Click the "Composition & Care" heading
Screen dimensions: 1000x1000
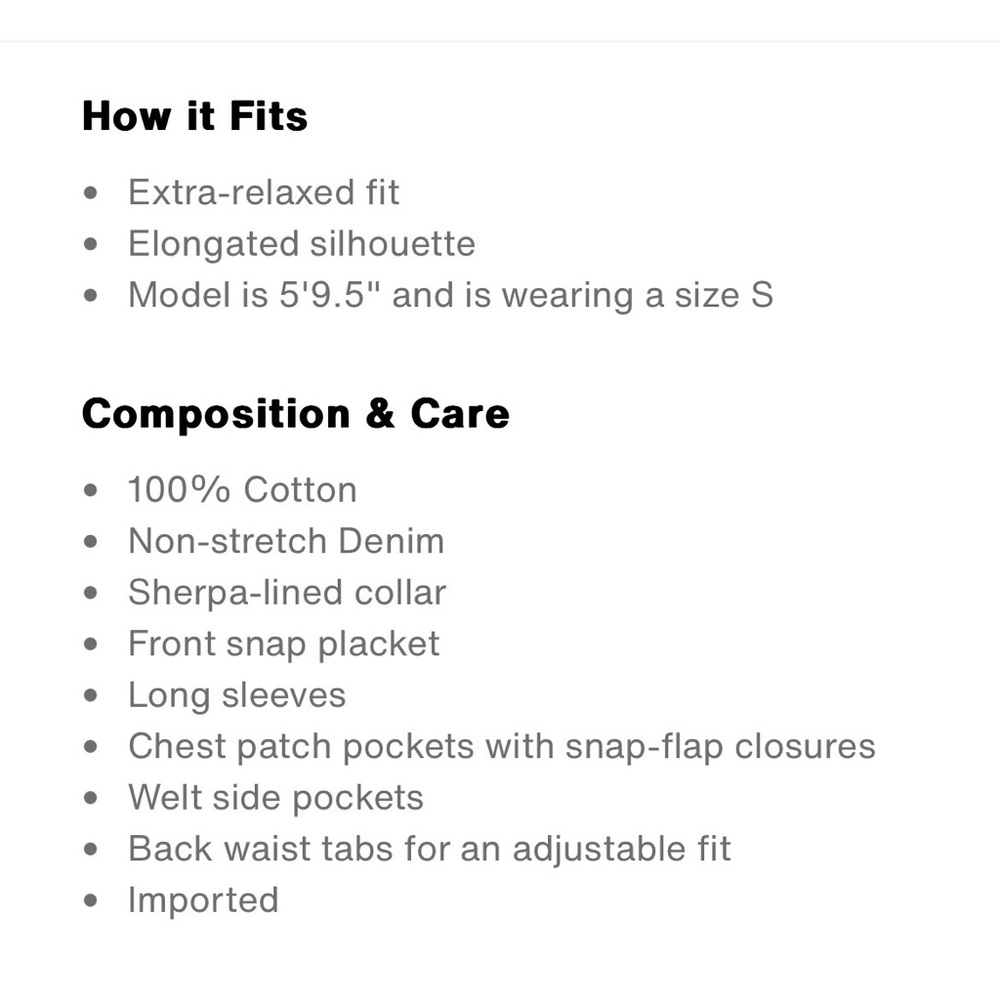[x=295, y=414]
